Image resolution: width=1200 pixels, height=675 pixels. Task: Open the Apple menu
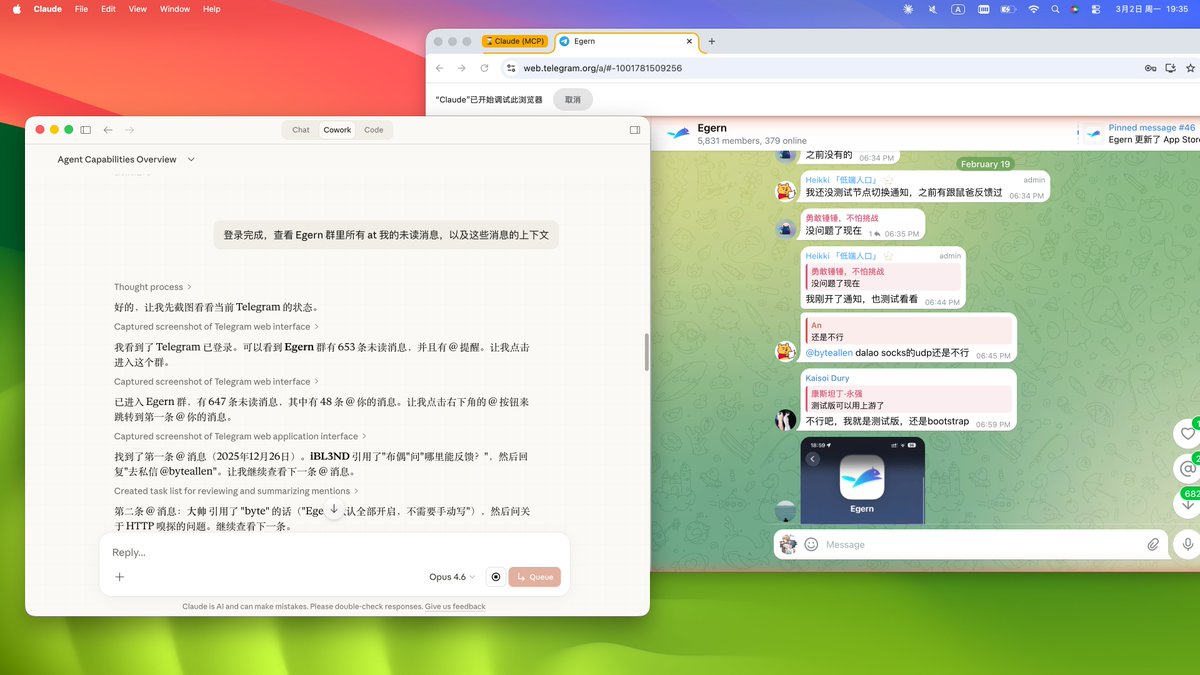coord(17,9)
